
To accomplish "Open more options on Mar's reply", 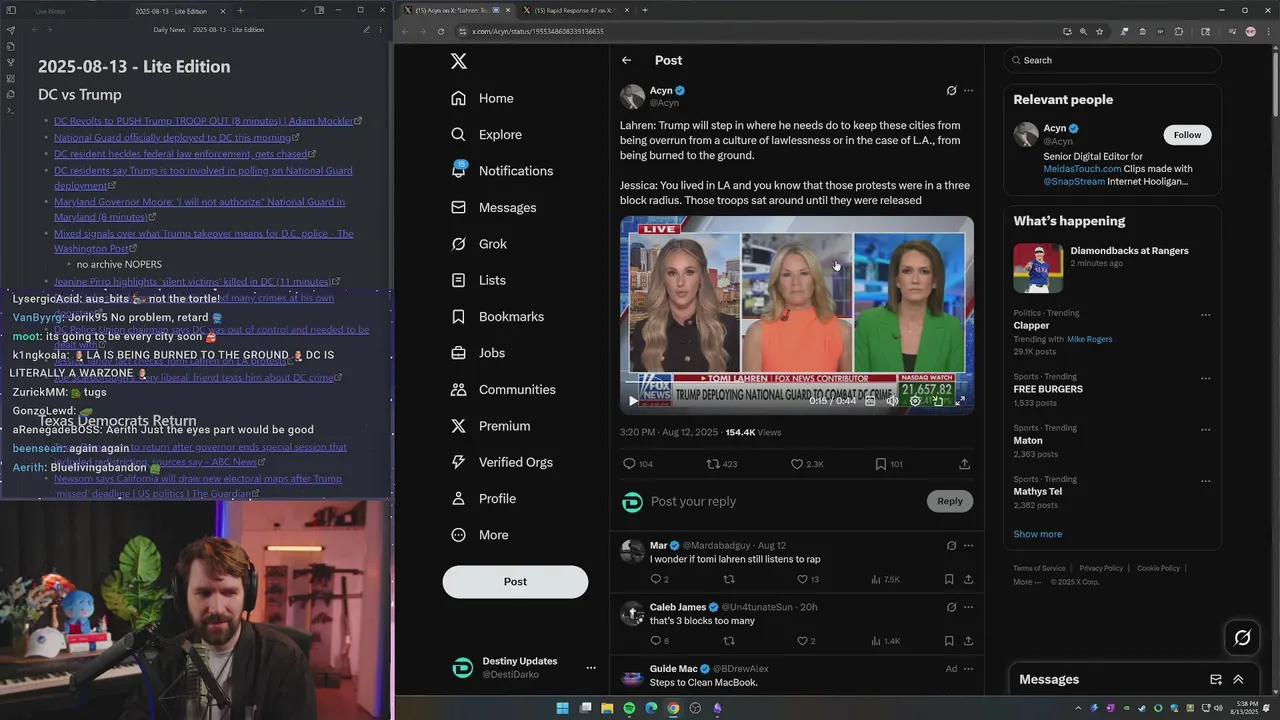I will point(968,545).
